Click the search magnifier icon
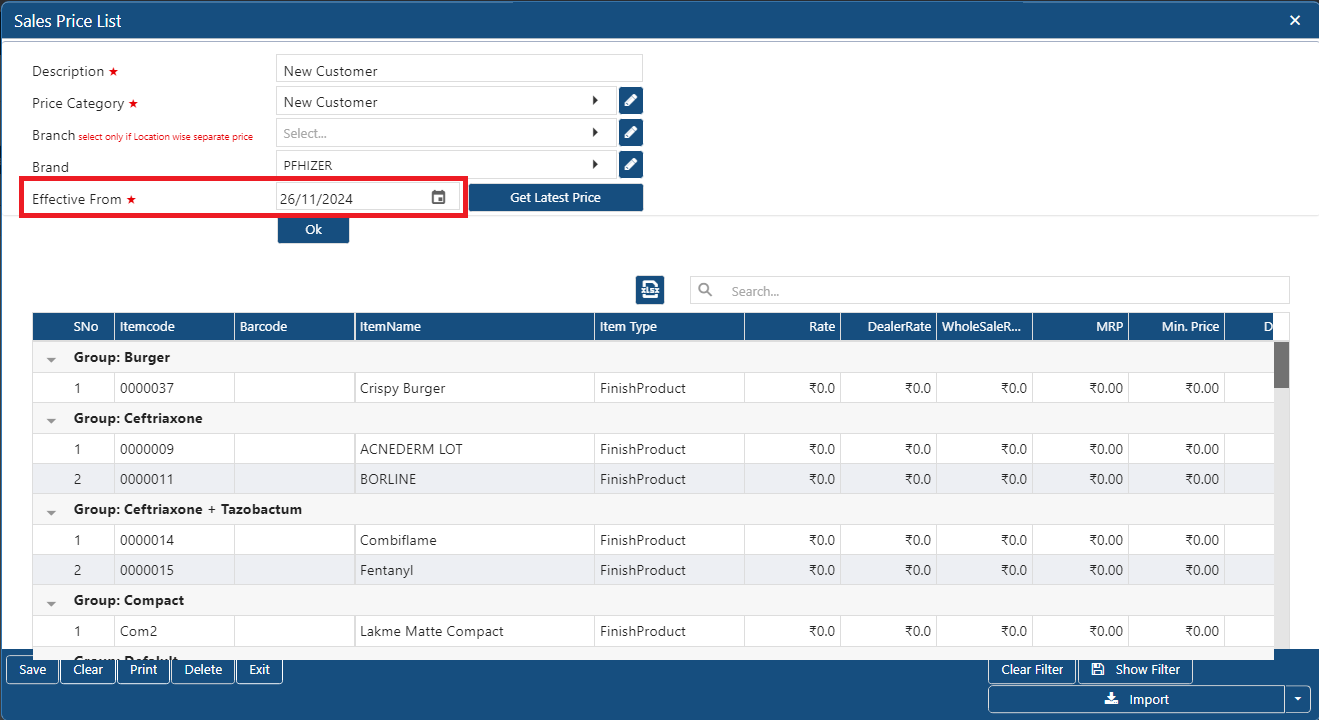This screenshot has height=720, width=1319. tap(705, 290)
